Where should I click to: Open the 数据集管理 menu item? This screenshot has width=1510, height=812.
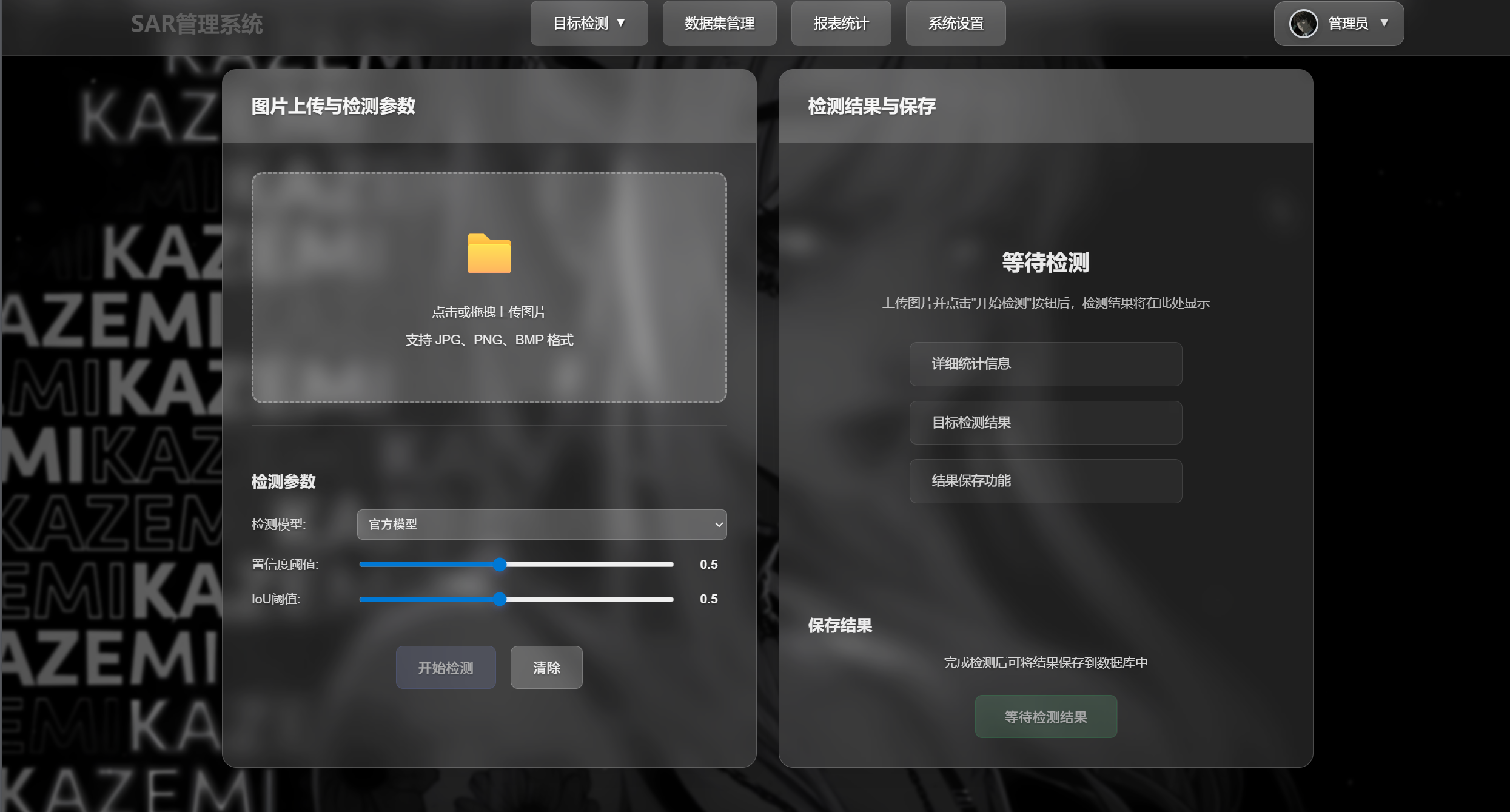click(719, 24)
